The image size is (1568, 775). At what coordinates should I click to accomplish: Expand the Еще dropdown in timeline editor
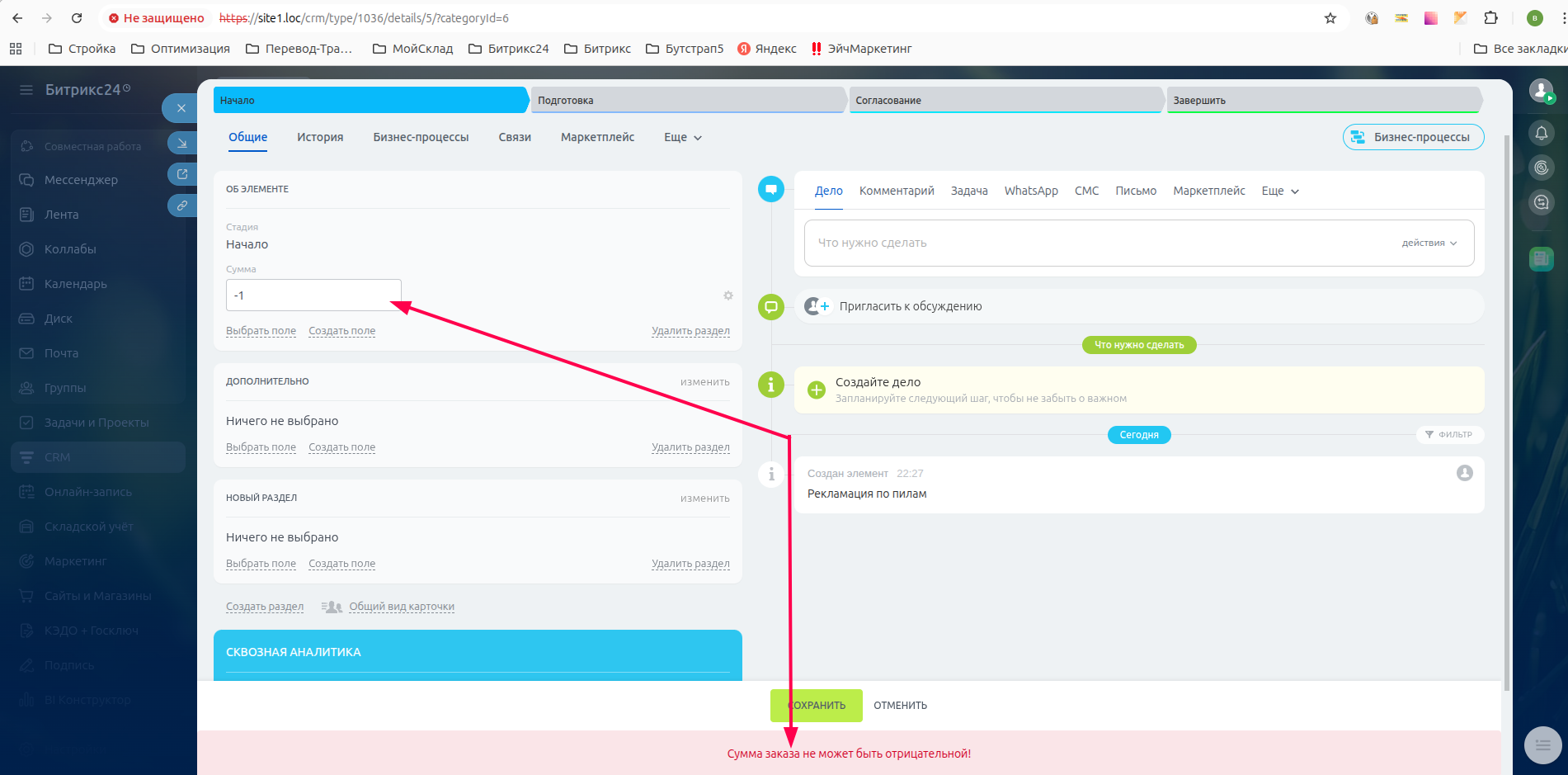click(1279, 191)
